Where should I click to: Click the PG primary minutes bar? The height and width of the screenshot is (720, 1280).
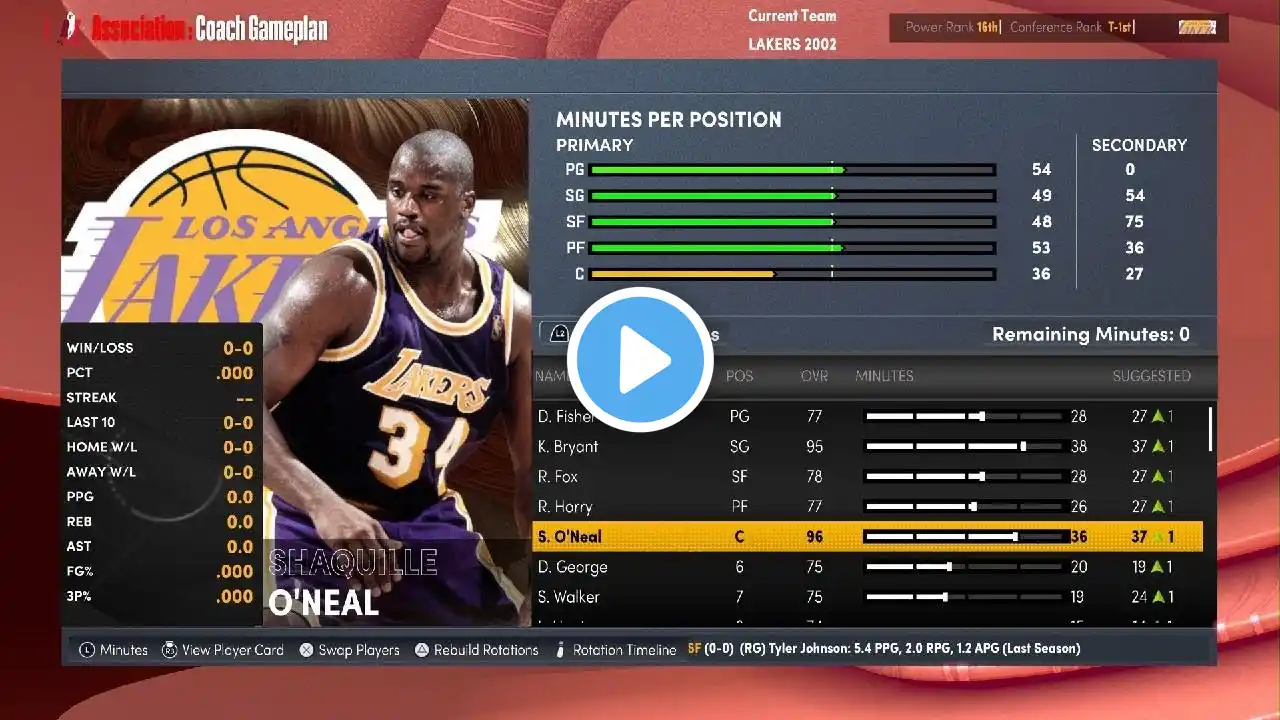point(792,170)
